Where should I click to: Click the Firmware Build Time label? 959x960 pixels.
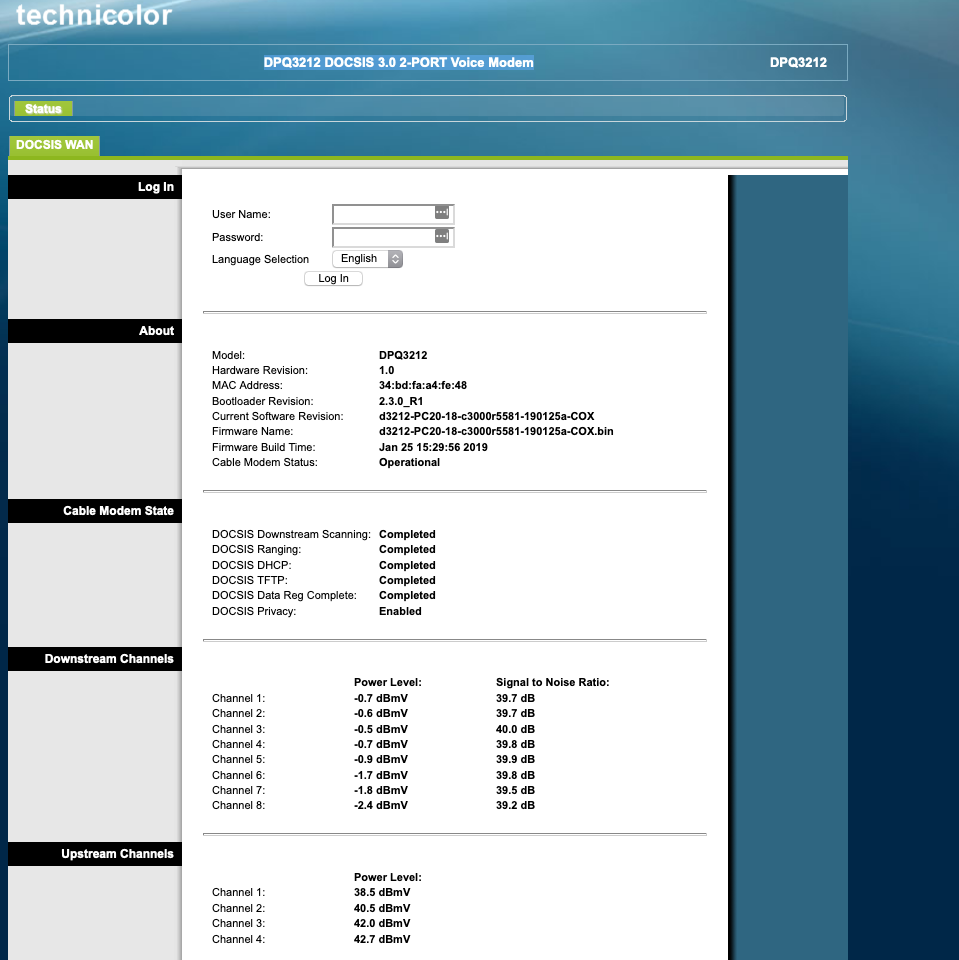(x=263, y=447)
